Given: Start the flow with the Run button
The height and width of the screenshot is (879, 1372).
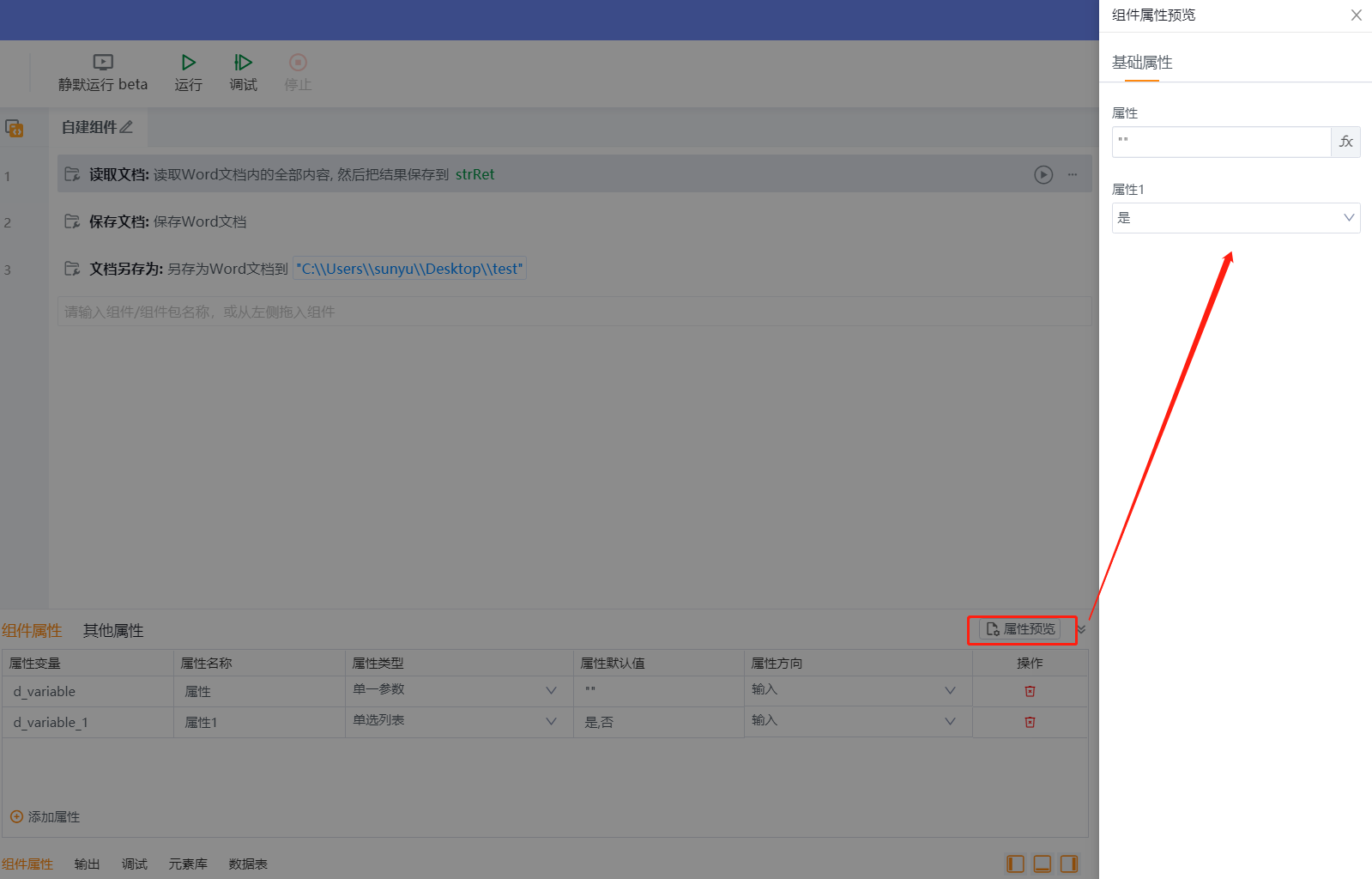Looking at the screenshot, I should [x=188, y=63].
